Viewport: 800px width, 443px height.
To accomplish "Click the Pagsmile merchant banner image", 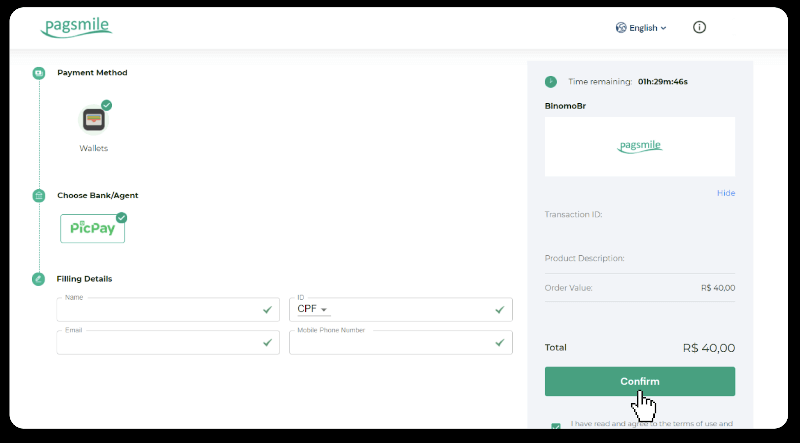I will point(640,146).
